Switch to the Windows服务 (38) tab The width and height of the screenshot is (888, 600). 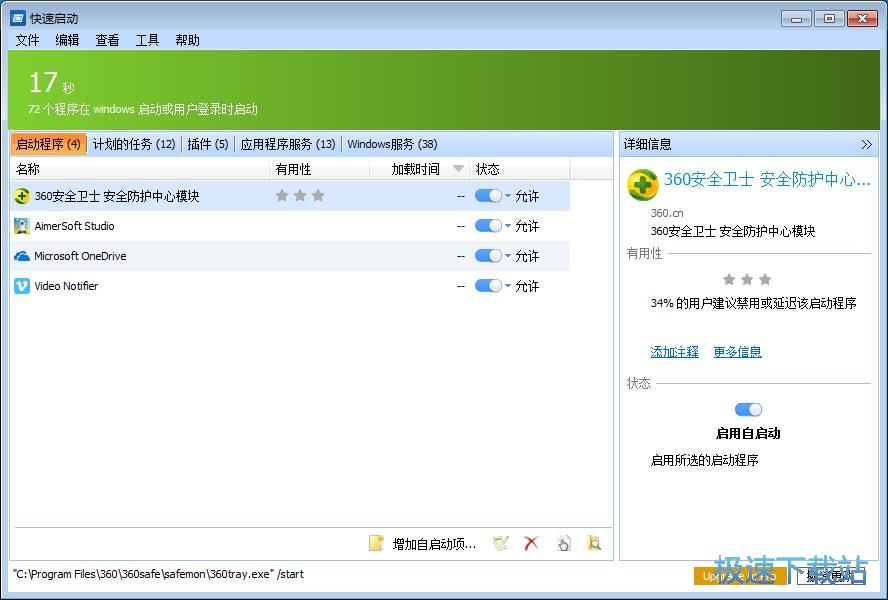(x=392, y=144)
